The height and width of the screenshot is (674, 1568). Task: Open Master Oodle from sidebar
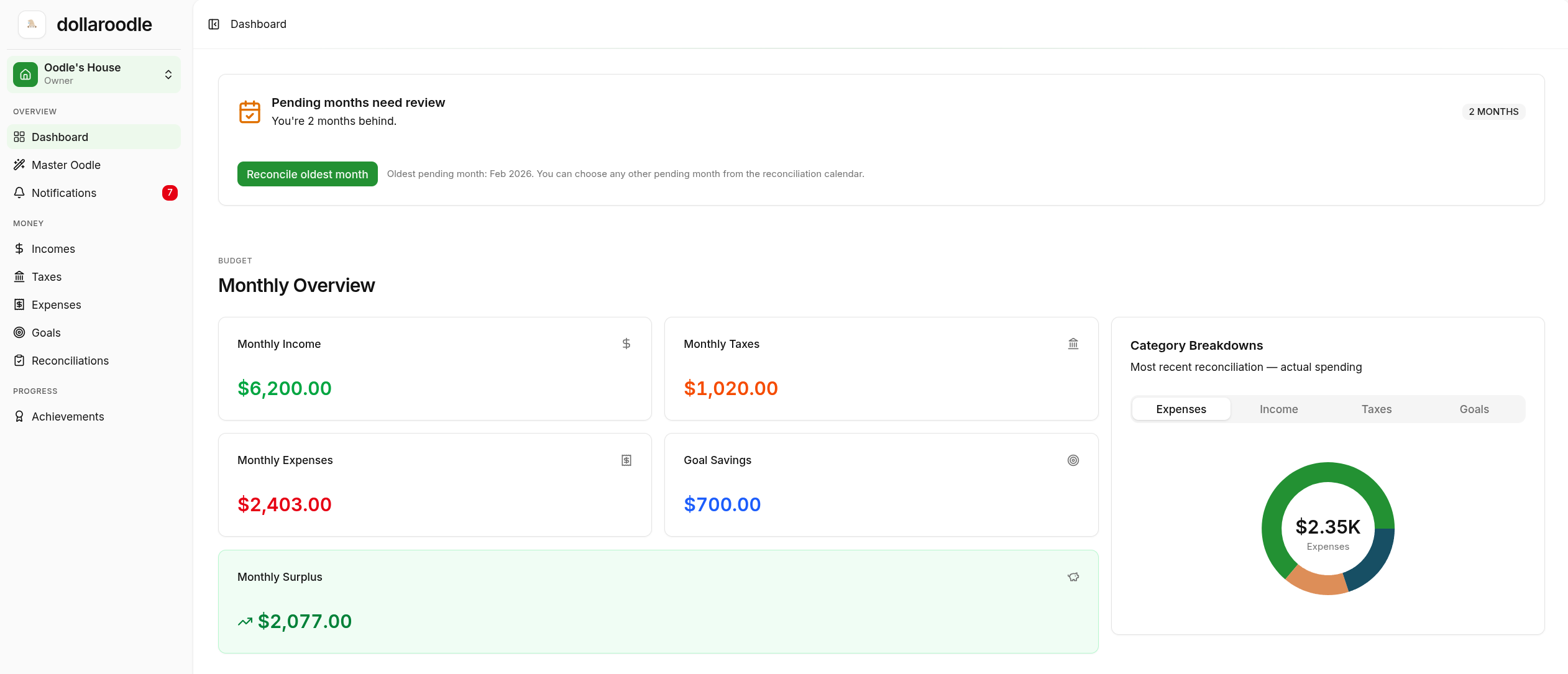coord(66,165)
